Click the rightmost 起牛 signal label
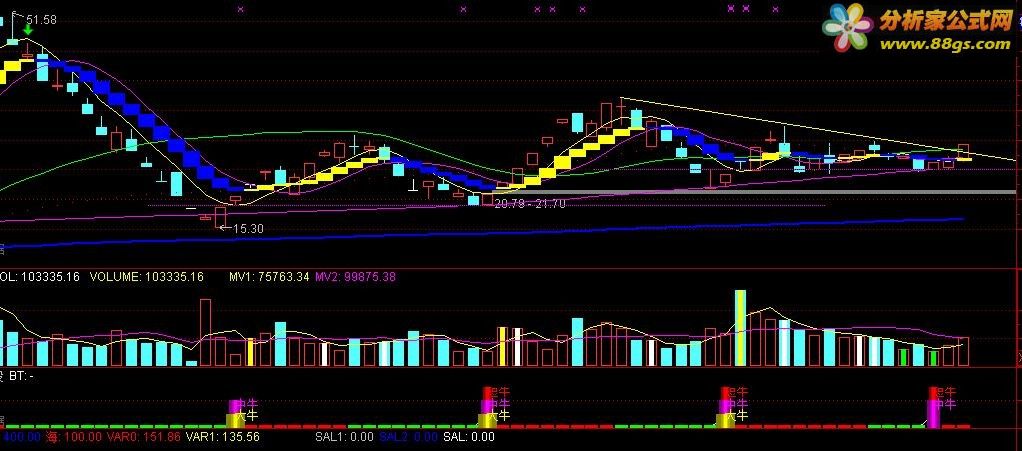The width and height of the screenshot is (1022, 451). (x=946, y=392)
